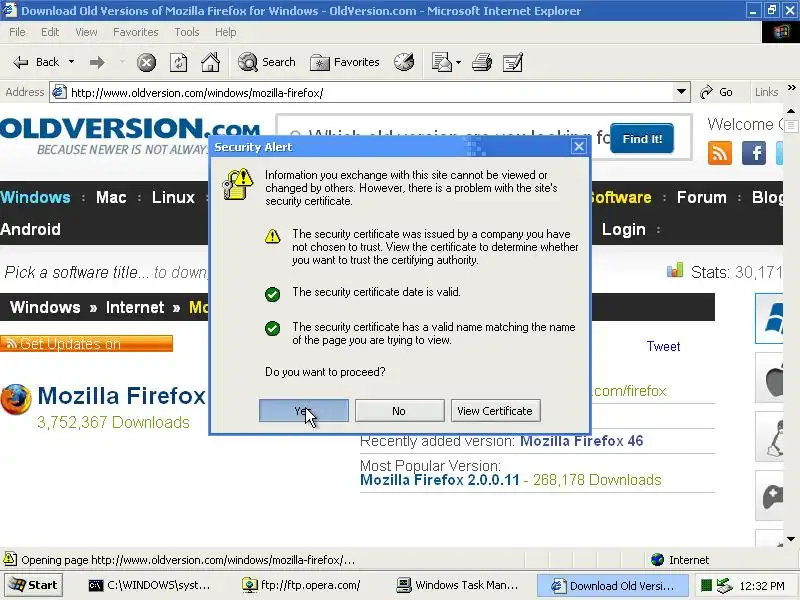
Task: Close the Security Alert dialog
Action: (579, 147)
